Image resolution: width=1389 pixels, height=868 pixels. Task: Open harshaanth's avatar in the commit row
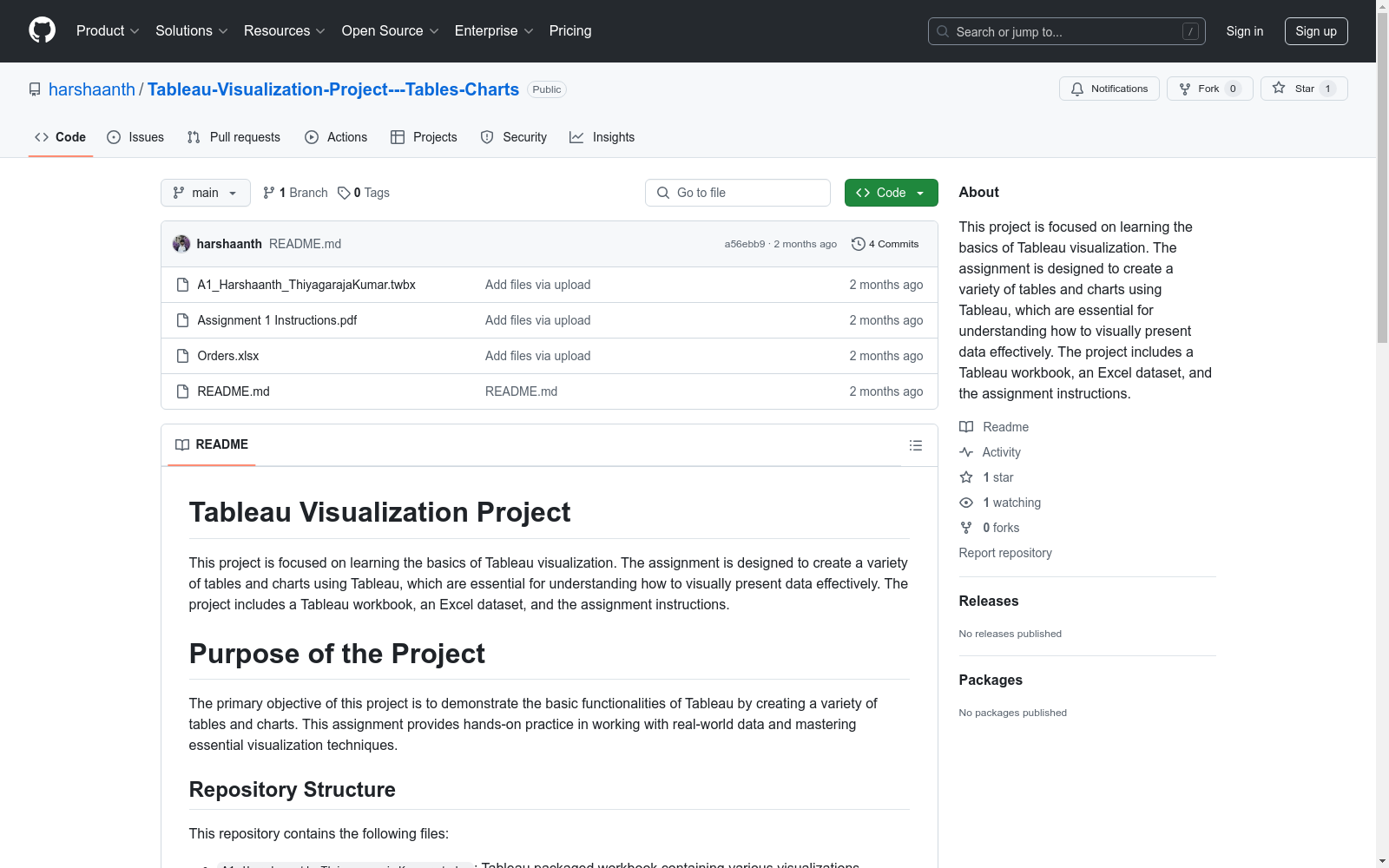click(x=181, y=244)
